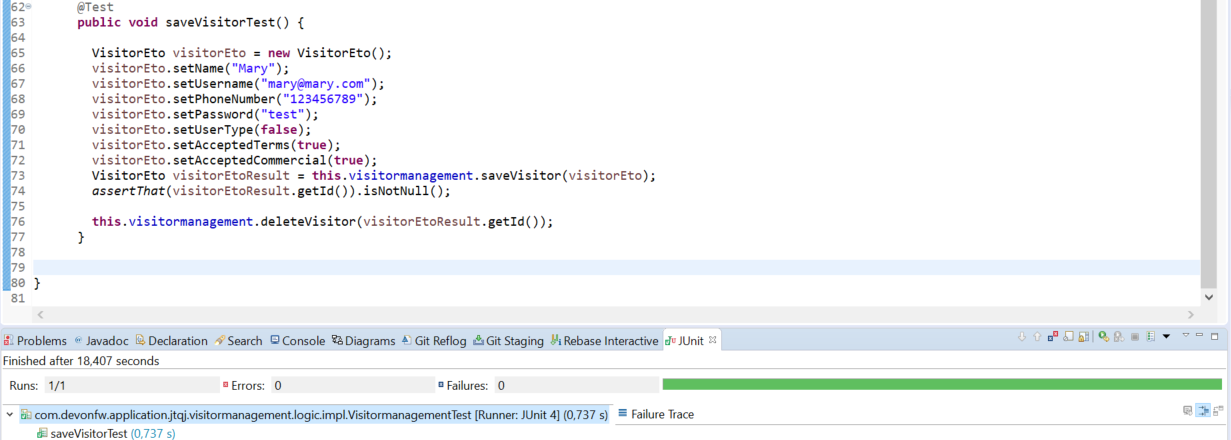Rerun test with failures first

(x=1119, y=337)
